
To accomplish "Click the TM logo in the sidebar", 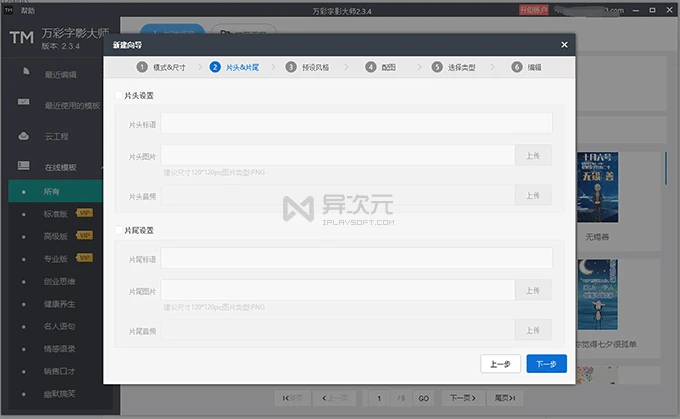I will point(22,38).
